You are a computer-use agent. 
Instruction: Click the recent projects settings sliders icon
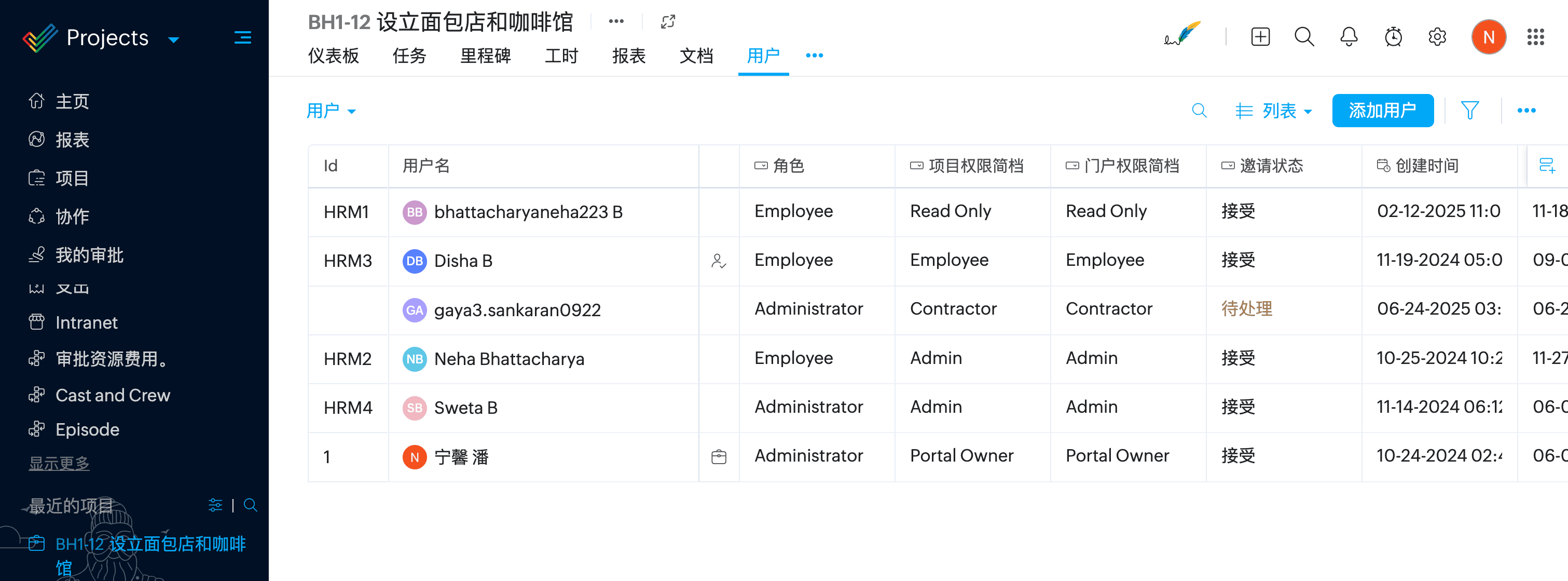(x=215, y=505)
